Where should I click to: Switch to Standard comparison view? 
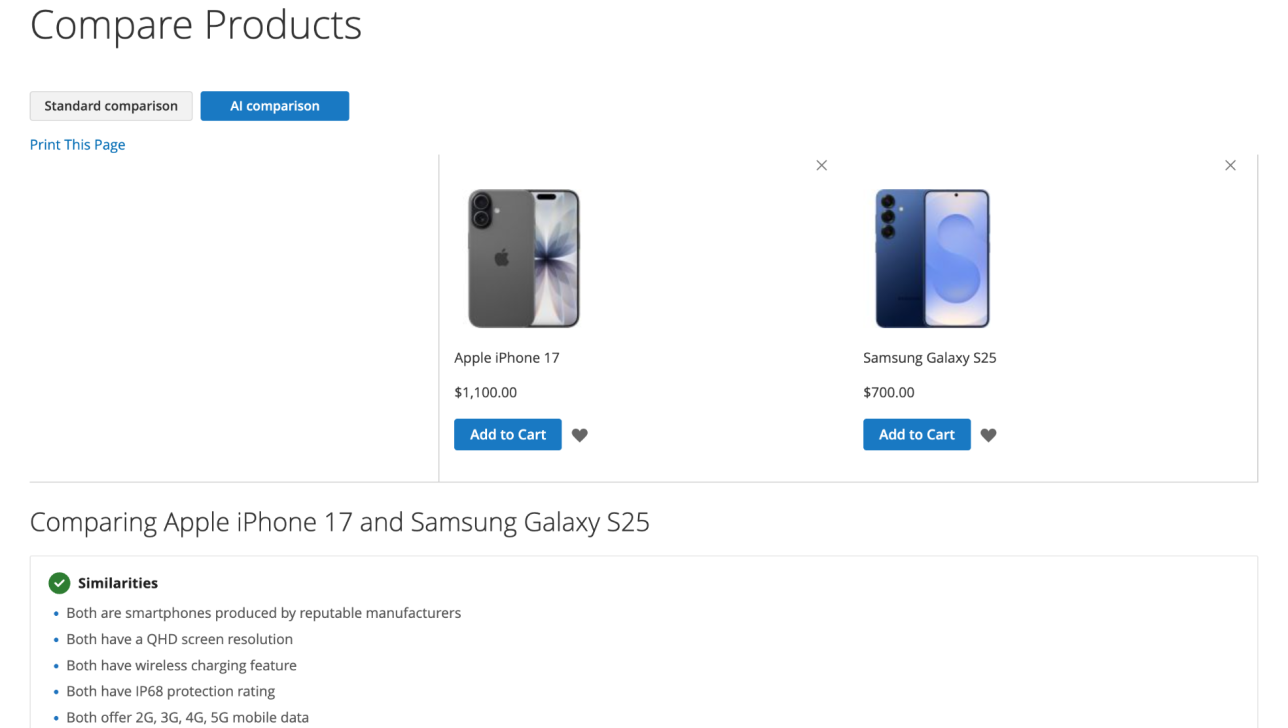tap(111, 106)
